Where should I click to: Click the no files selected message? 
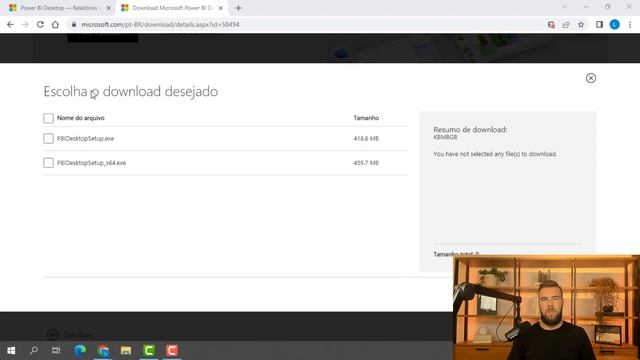tap(495, 154)
